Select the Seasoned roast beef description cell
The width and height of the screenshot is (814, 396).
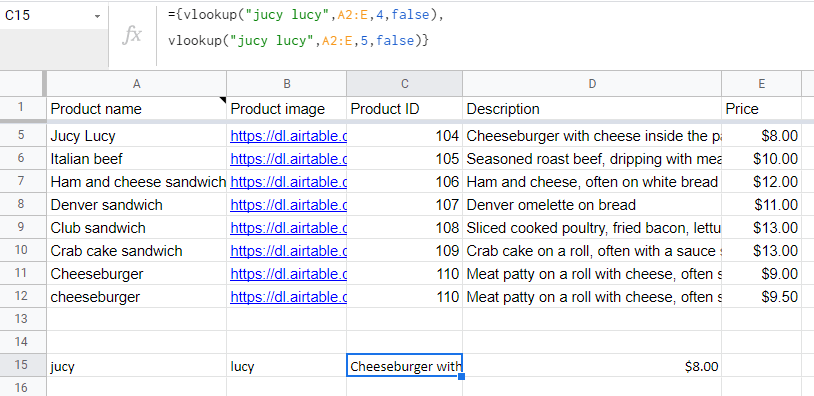coord(592,159)
